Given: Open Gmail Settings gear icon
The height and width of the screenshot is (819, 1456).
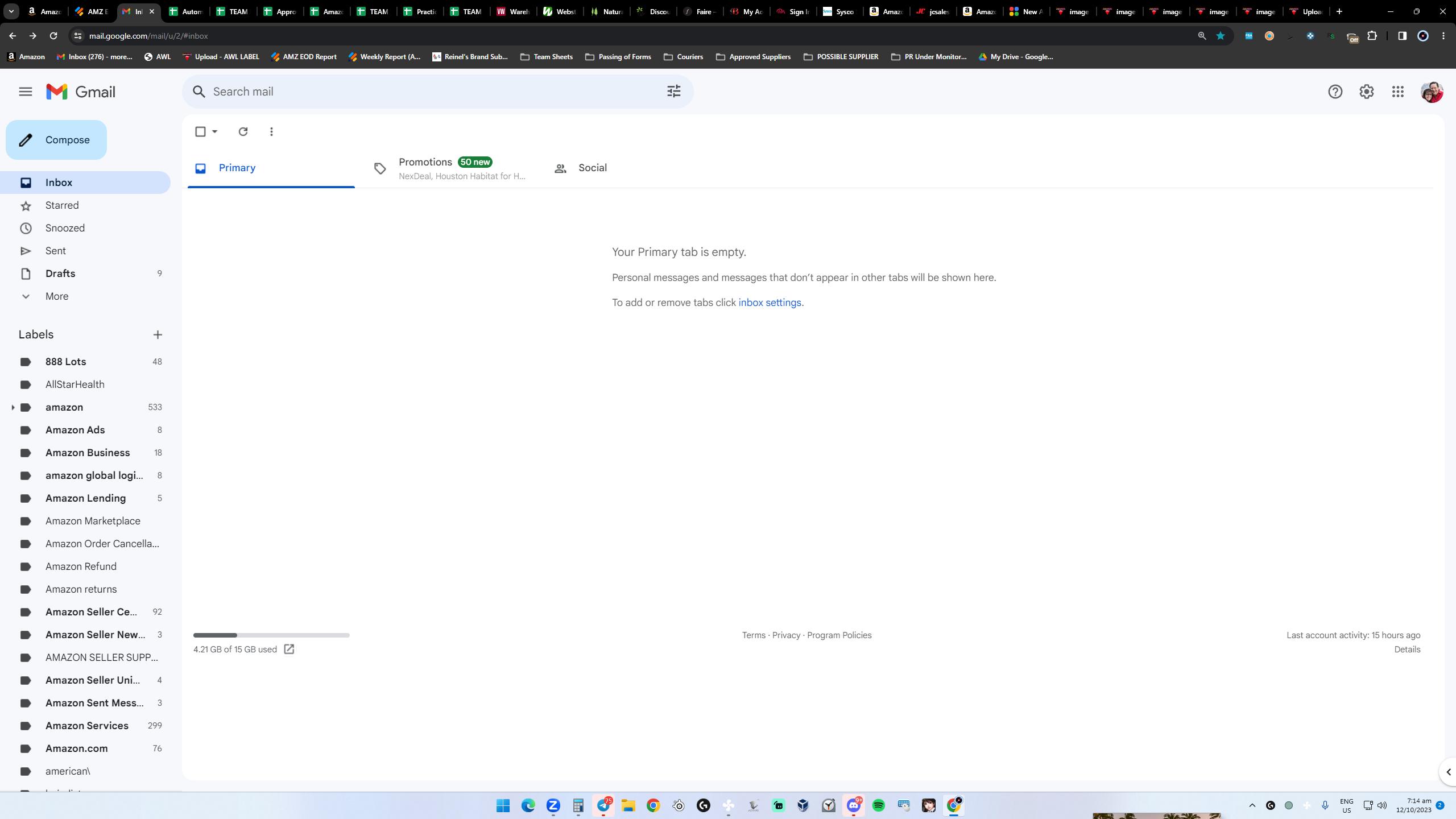Looking at the screenshot, I should pos(1366,92).
